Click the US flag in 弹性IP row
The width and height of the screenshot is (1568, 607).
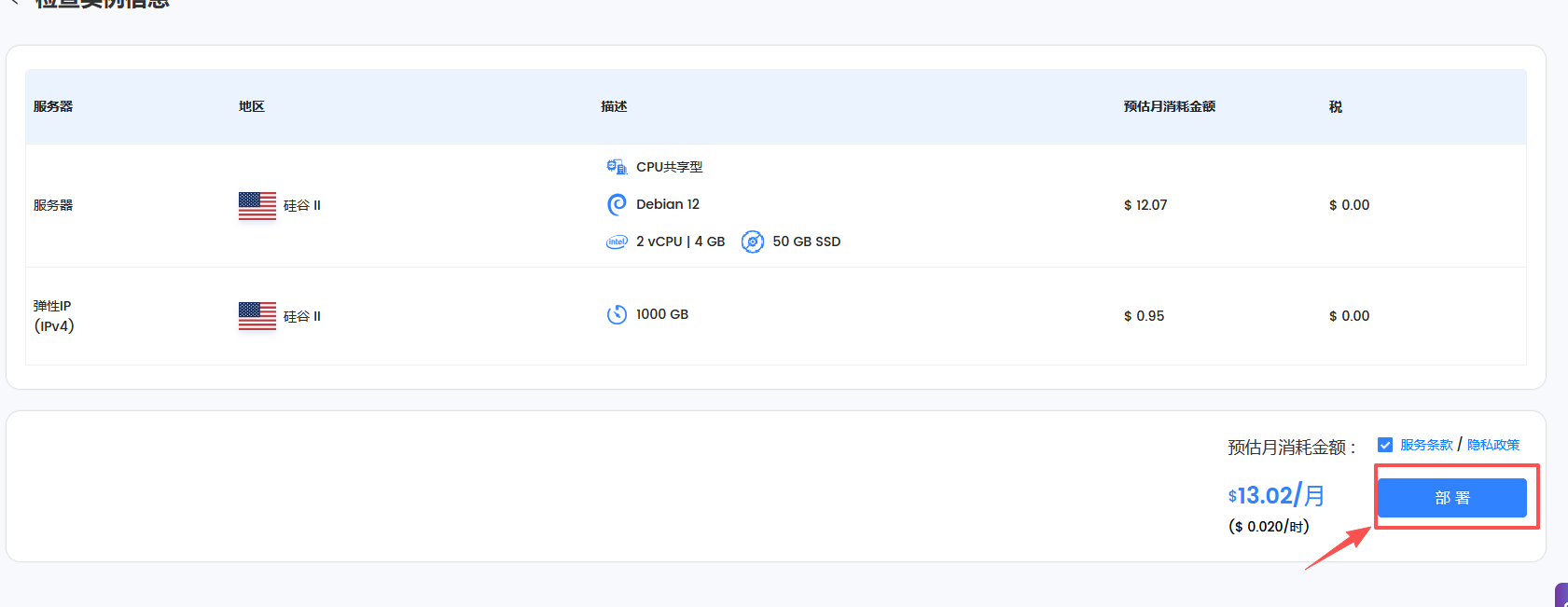pos(257,316)
